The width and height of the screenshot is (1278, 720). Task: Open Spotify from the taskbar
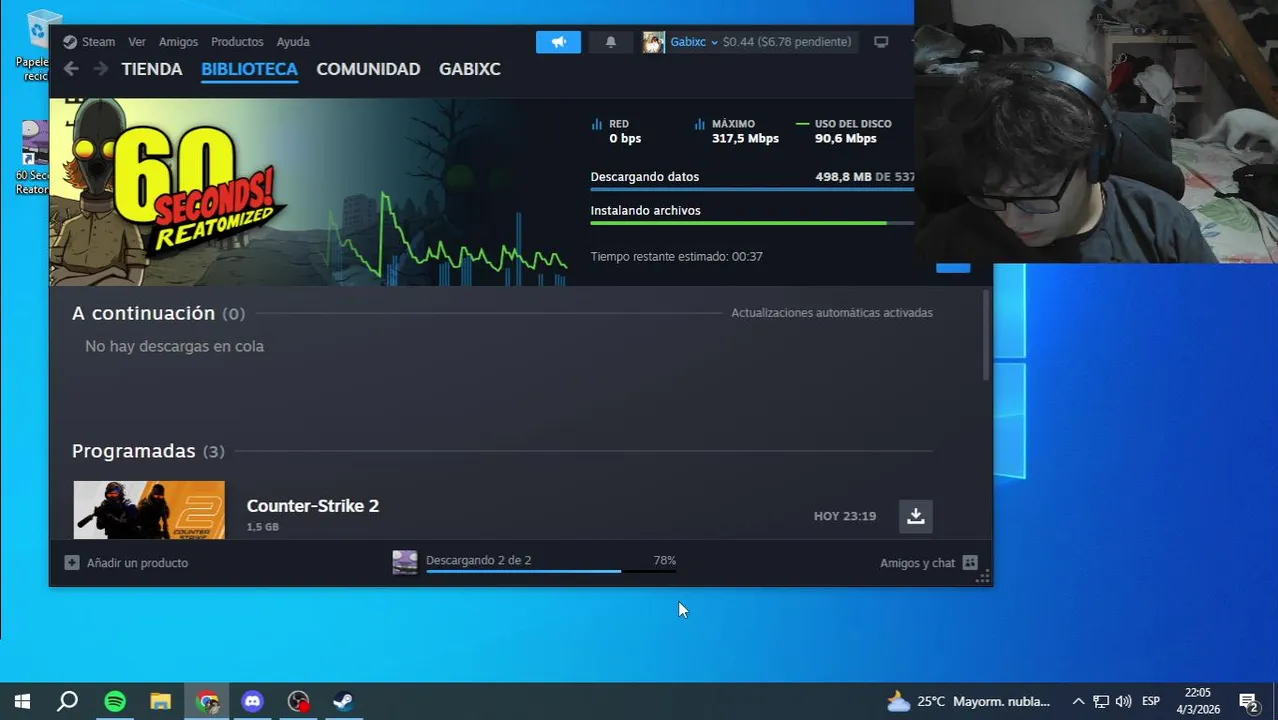pos(115,701)
